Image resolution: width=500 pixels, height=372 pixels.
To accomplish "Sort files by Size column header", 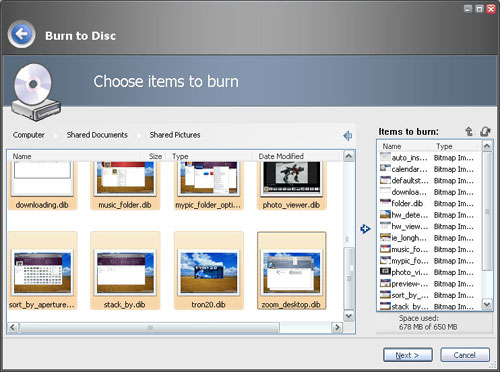I will (156, 156).
